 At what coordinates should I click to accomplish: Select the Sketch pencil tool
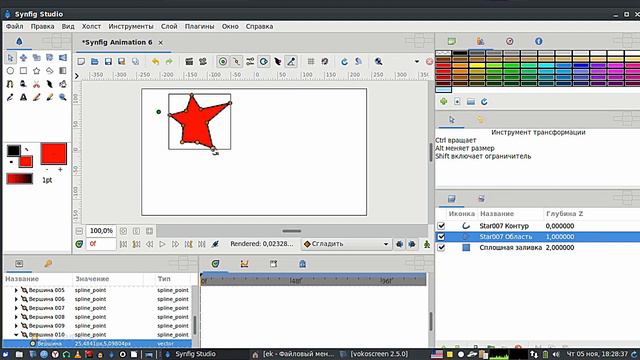click(36, 97)
